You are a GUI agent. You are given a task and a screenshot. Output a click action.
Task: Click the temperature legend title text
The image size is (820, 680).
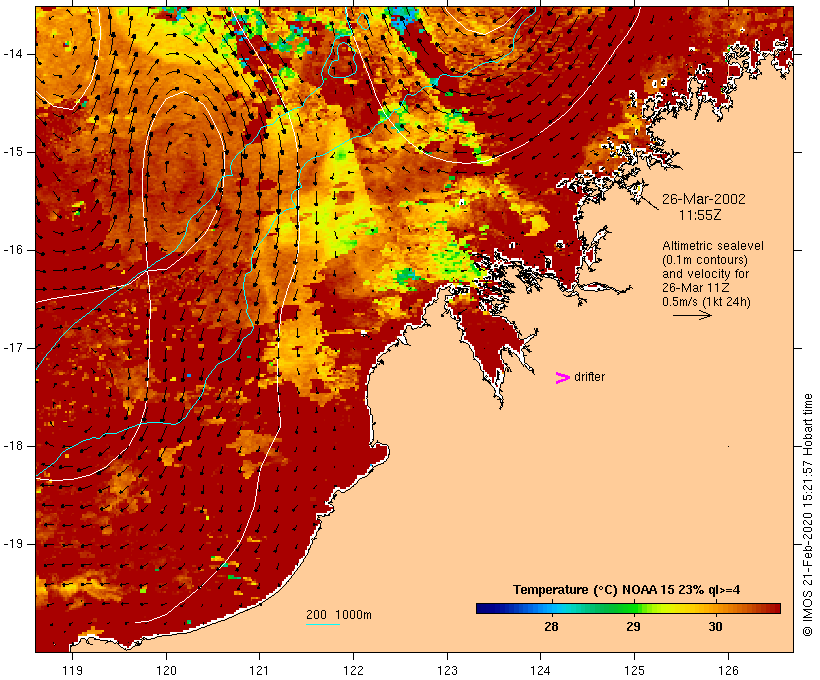[x=626, y=590]
